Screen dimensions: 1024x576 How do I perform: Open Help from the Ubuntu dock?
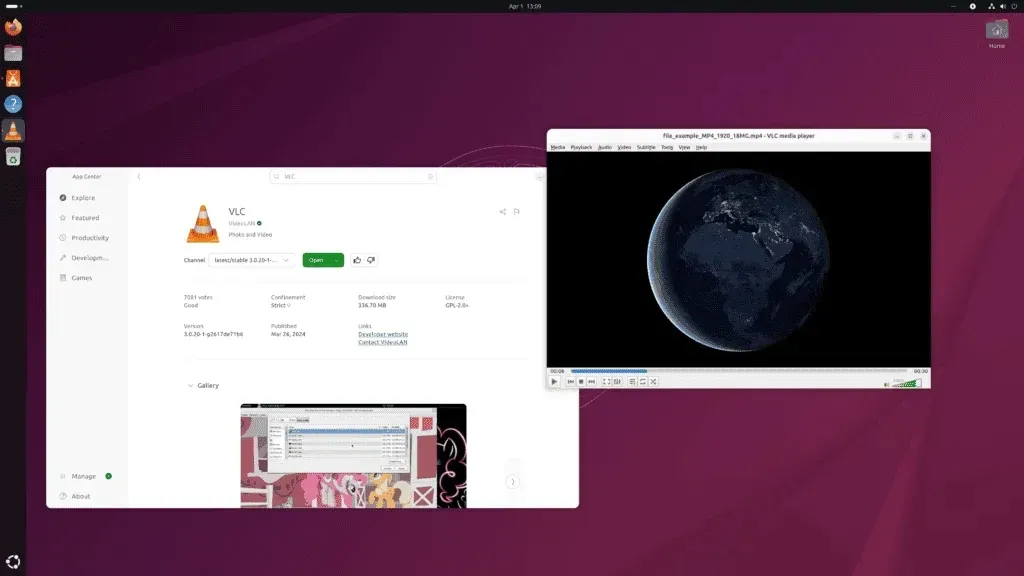(x=13, y=104)
